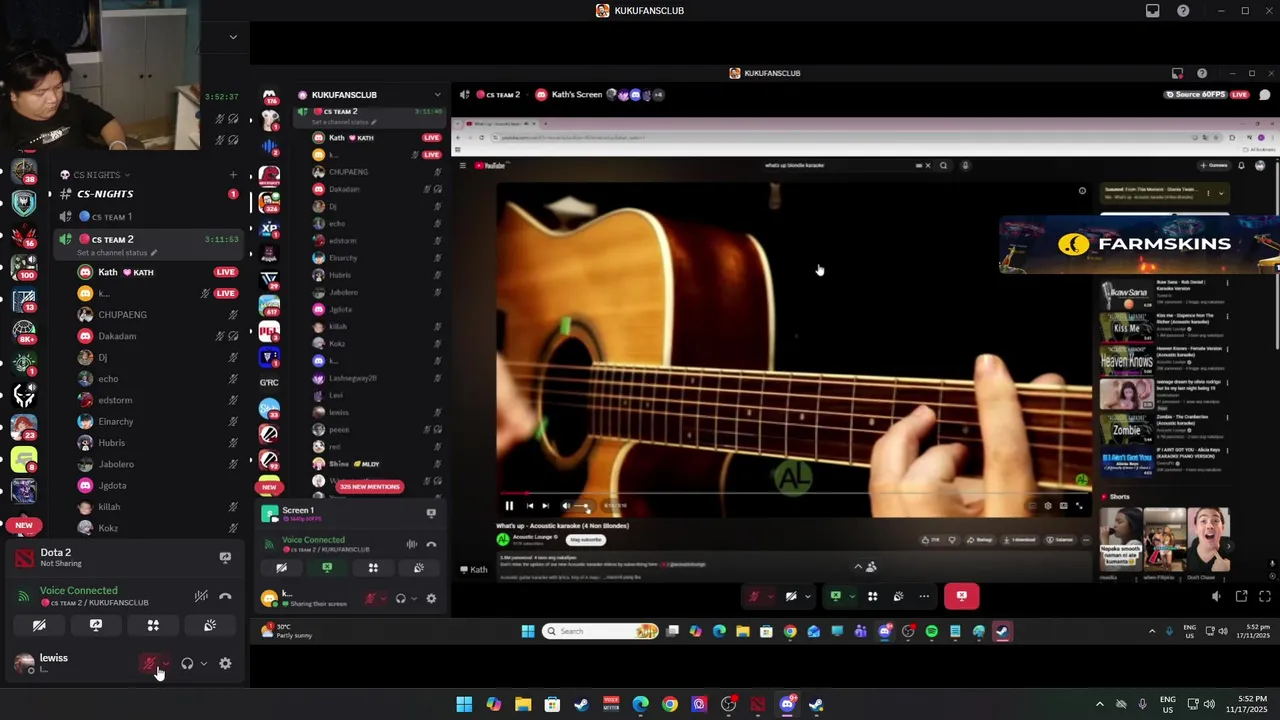Unmute lewiss's microphone
This screenshot has width=1280, height=720.
149,663
